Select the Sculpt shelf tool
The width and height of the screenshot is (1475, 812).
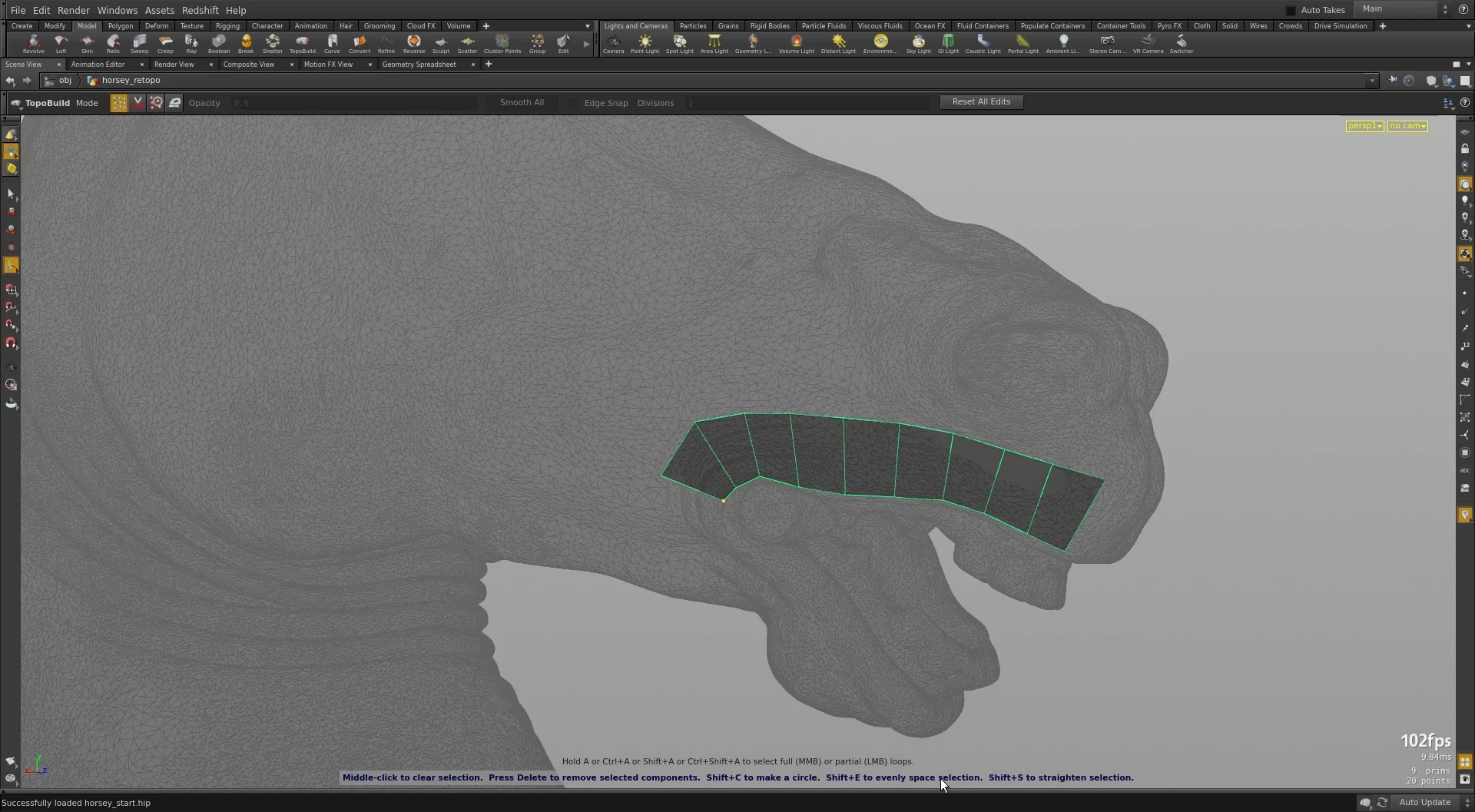(x=441, y=44)
